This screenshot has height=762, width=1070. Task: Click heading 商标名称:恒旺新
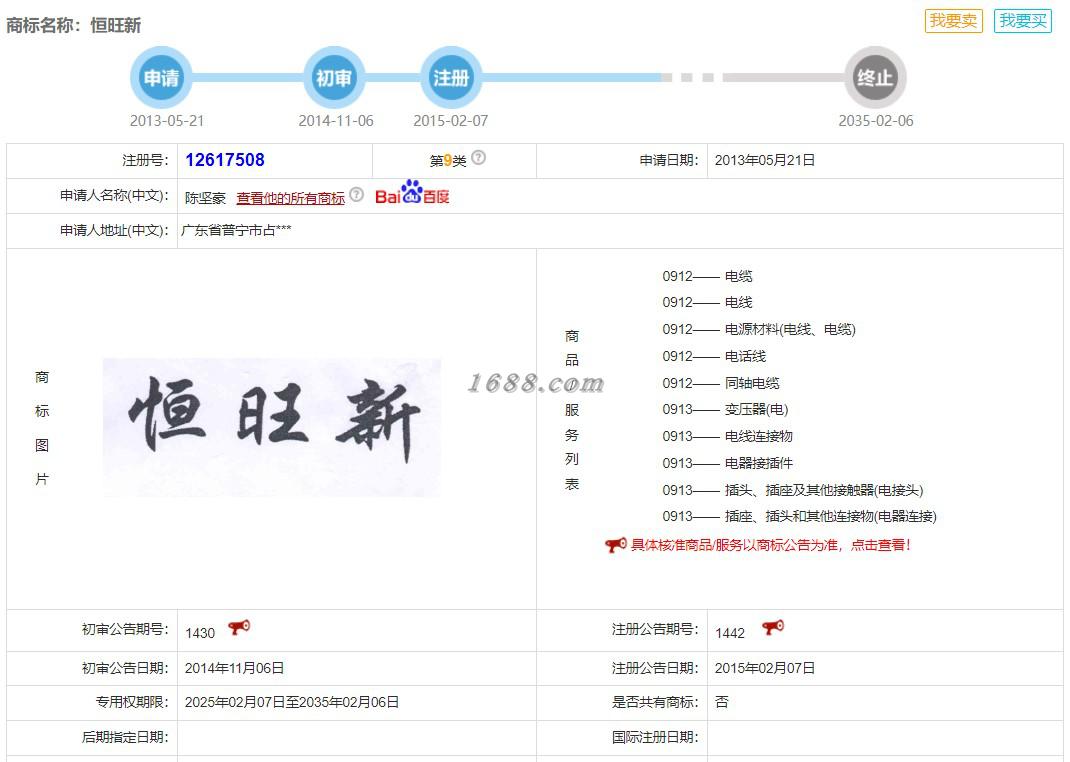[74, 25]
